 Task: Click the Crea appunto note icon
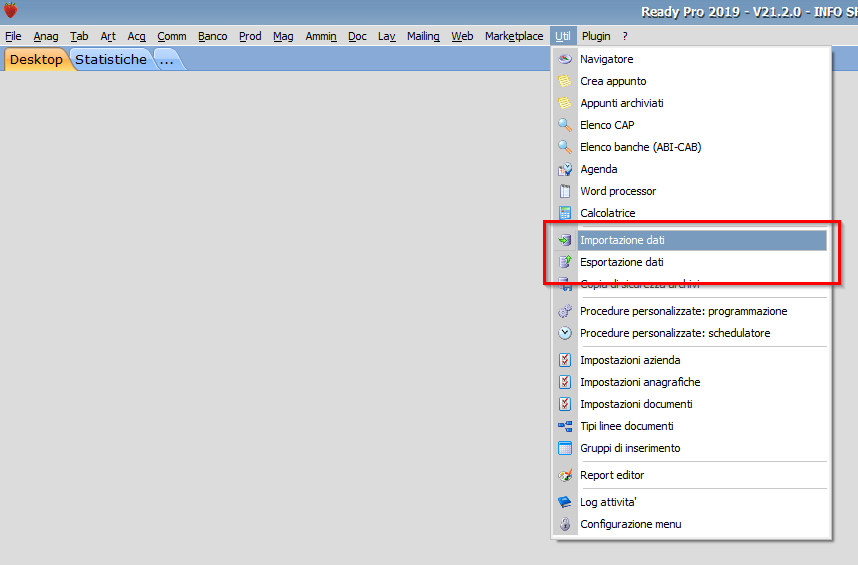click(x=565, y=81)
